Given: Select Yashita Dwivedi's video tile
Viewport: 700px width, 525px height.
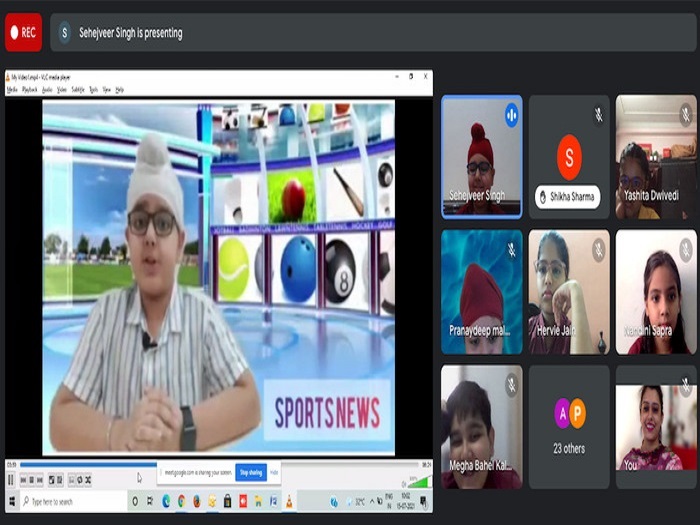Looking at the screenshot, I should (656, 157).
